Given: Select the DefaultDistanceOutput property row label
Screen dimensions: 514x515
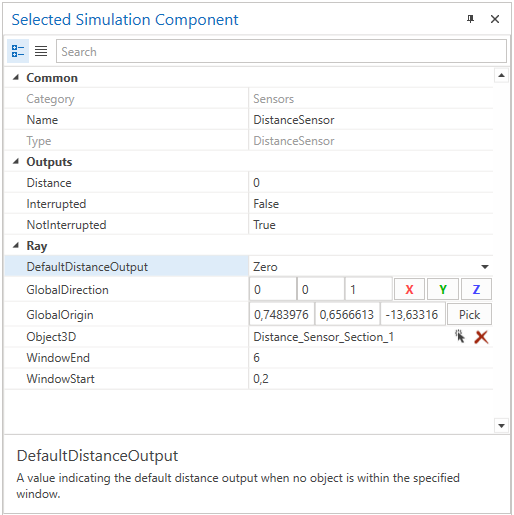Looking at the screenshot, I should 87,267.
